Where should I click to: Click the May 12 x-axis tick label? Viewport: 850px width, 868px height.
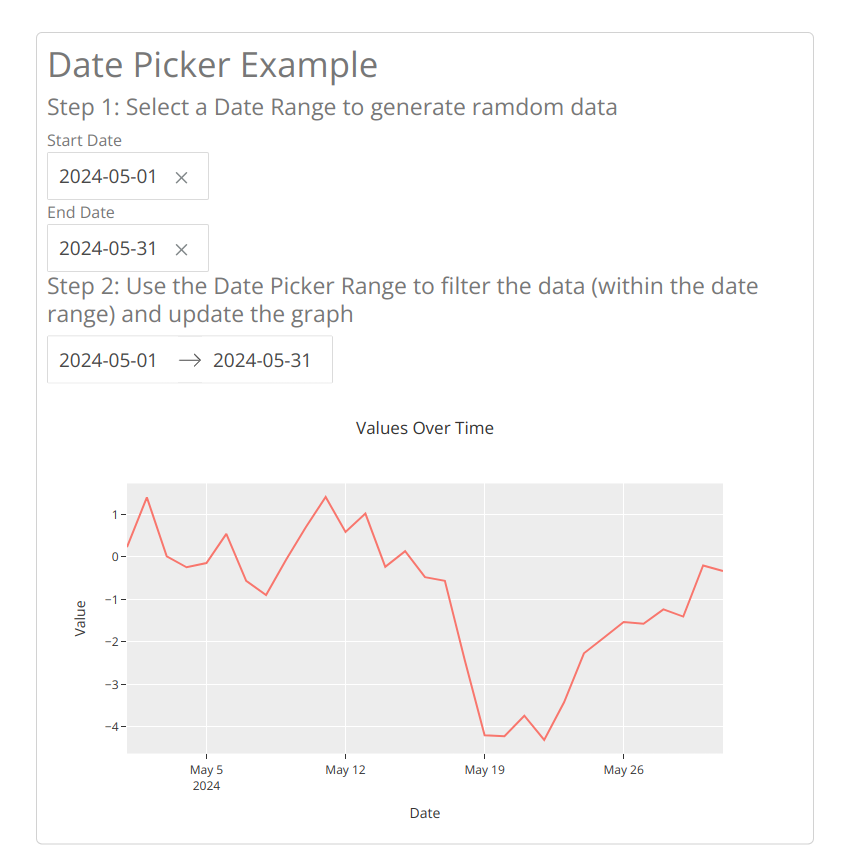[x=346, y=769]
